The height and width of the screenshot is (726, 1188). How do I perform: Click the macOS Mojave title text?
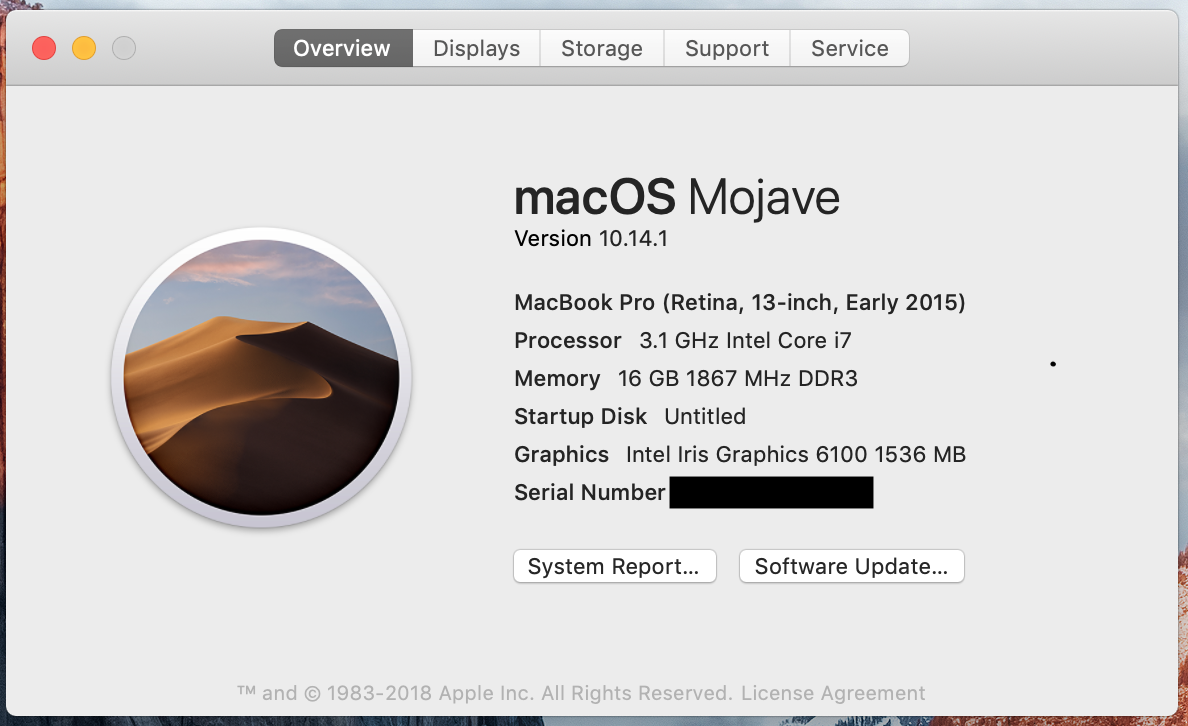[676, 197]
